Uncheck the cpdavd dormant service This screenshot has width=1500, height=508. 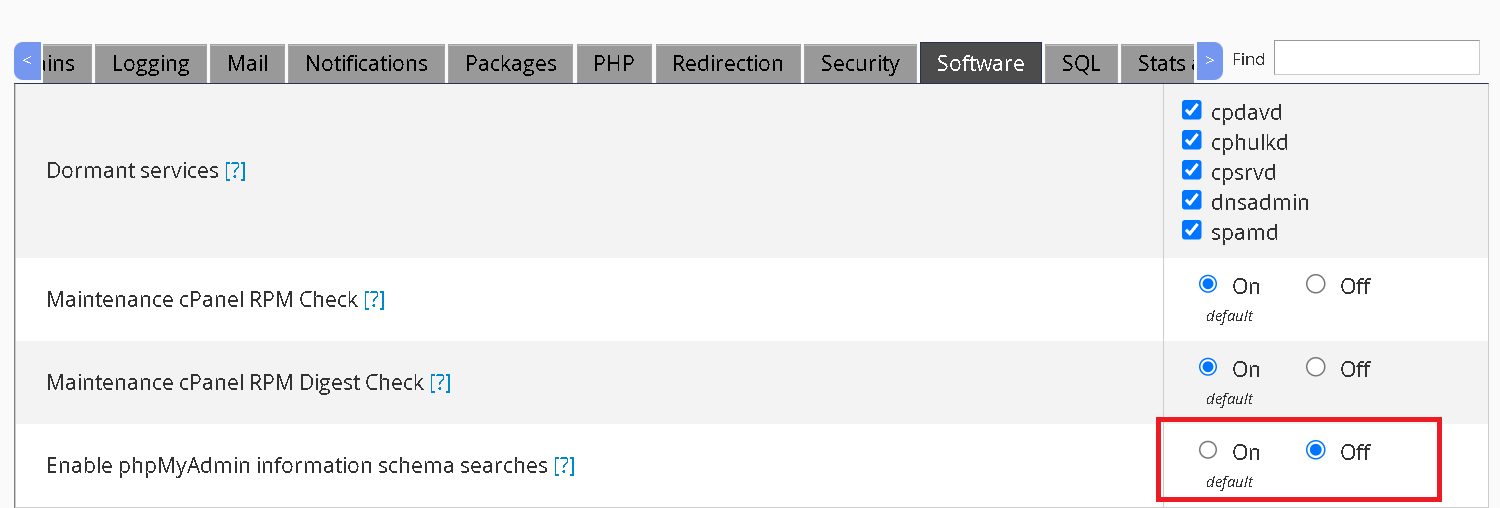click(1191, 110)
